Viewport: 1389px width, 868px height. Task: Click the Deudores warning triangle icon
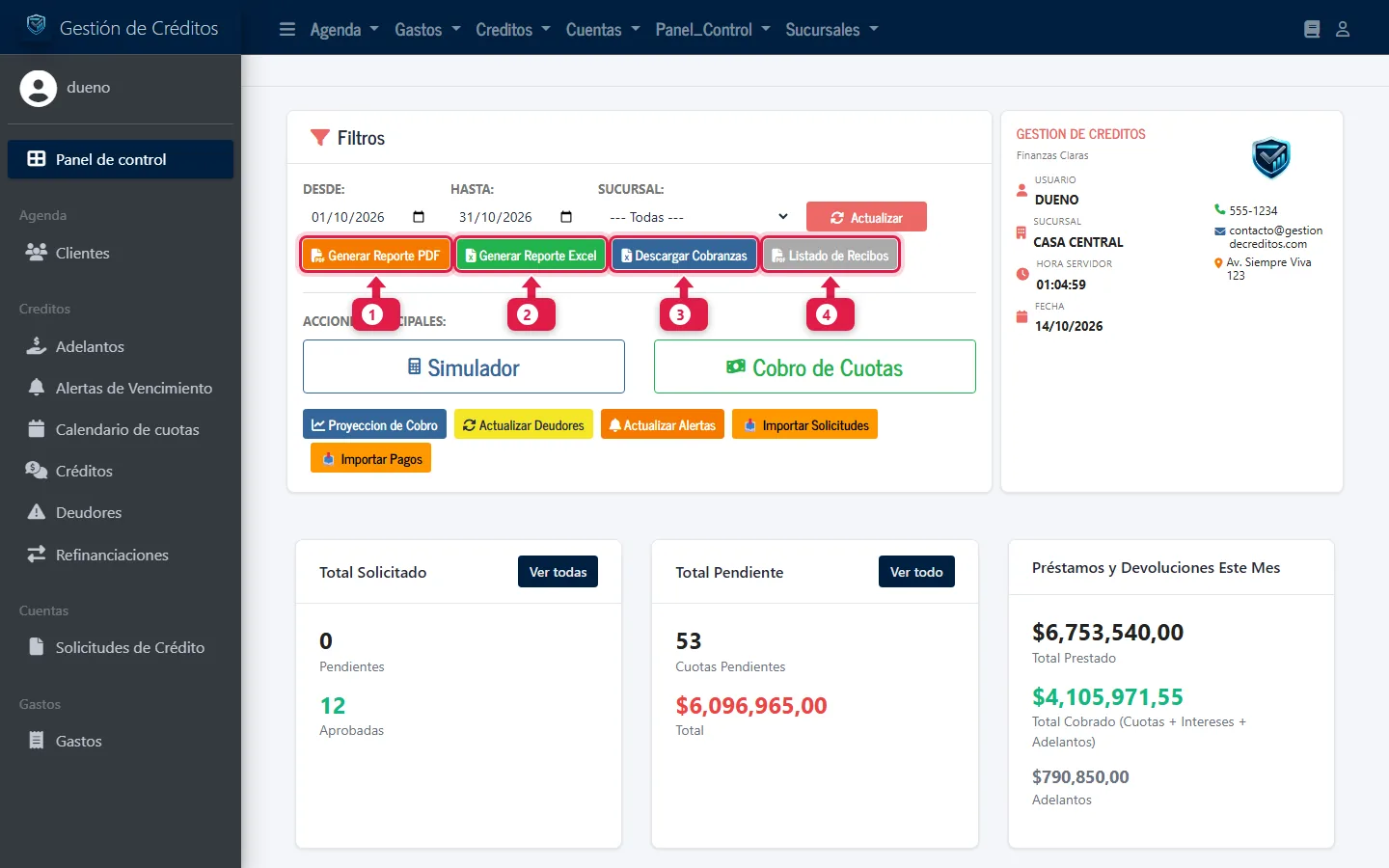(37, 512)
